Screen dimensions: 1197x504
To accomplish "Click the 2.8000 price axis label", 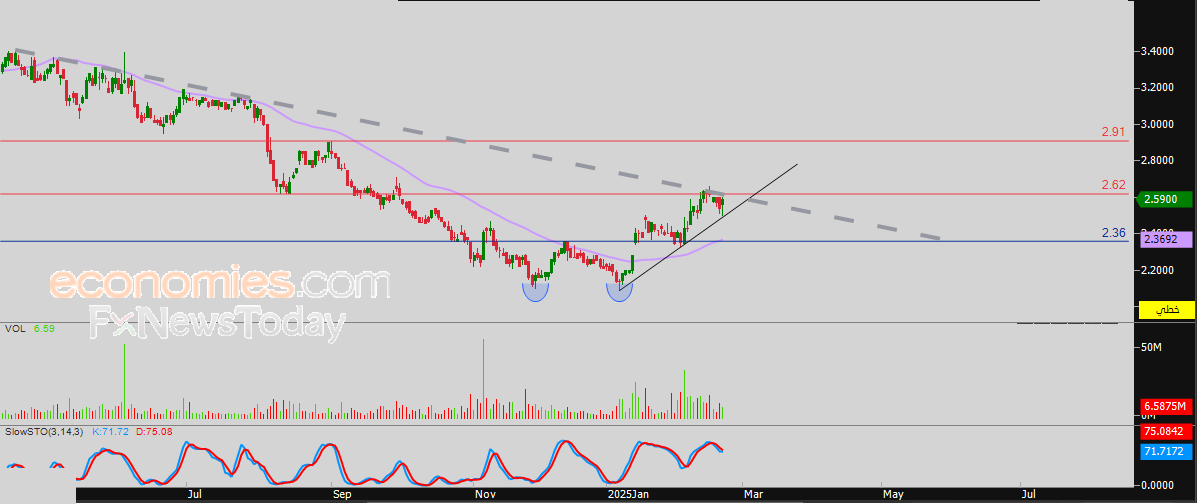I will (x=1157, y=160).
